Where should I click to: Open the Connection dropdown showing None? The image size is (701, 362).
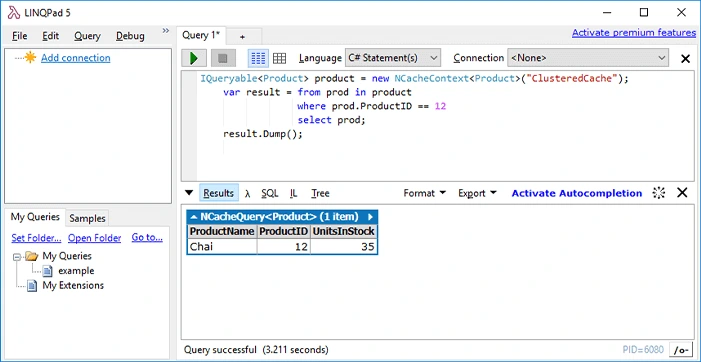588,58
